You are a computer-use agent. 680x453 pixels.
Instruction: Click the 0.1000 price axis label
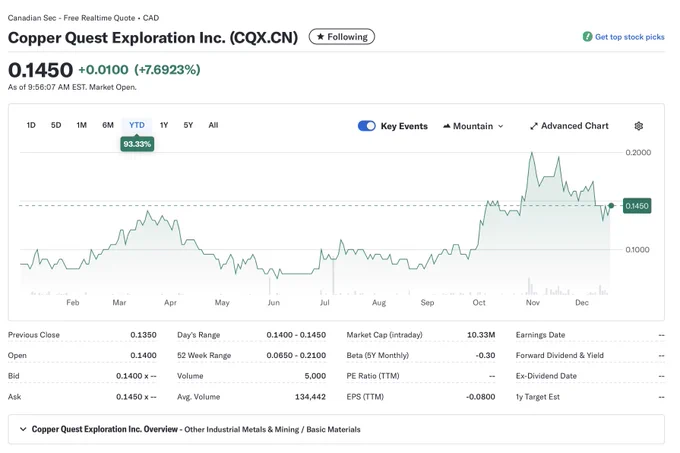[x=638, y=250]
